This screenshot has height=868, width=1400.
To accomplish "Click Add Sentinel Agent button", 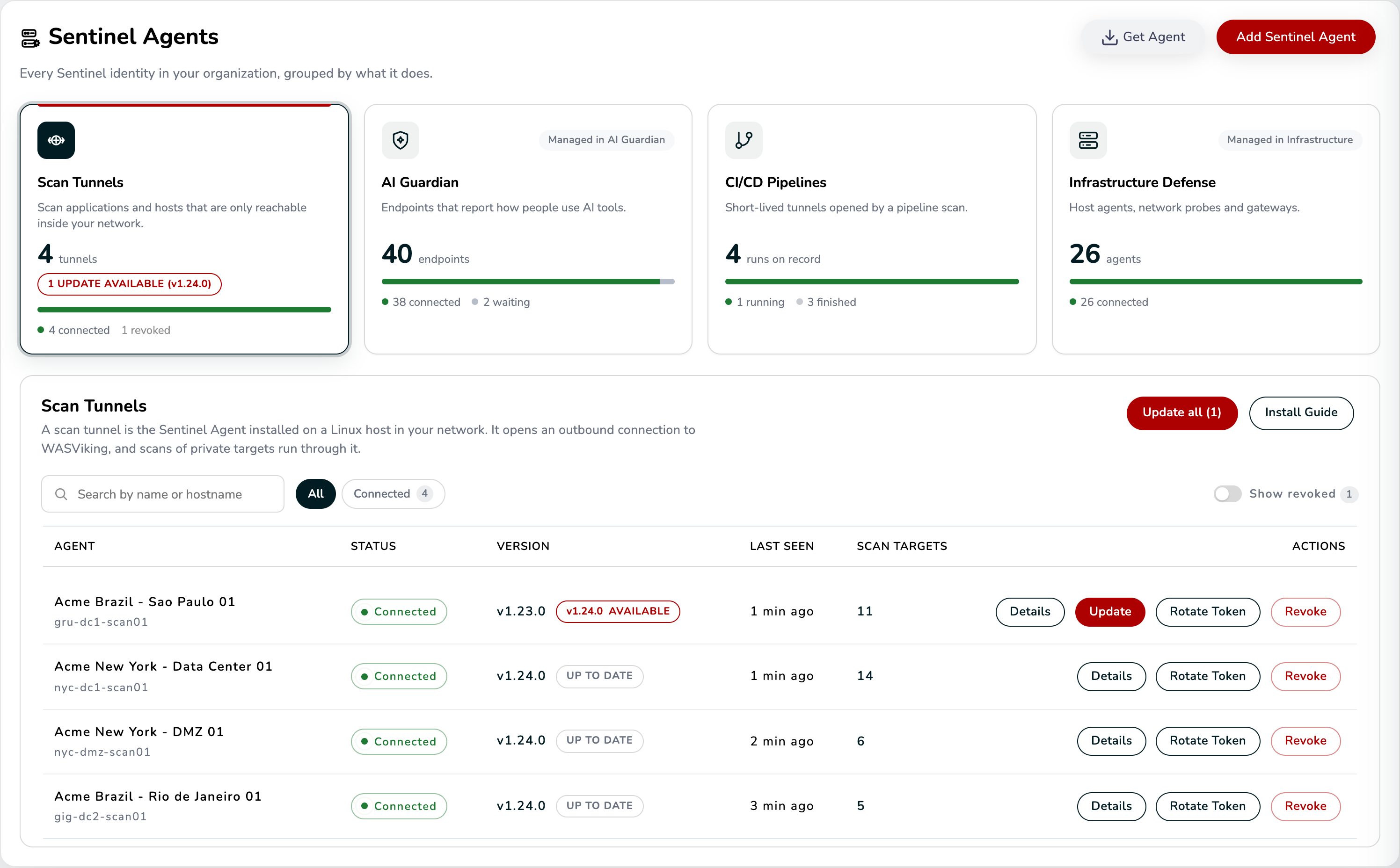I will coord(1296,37).
